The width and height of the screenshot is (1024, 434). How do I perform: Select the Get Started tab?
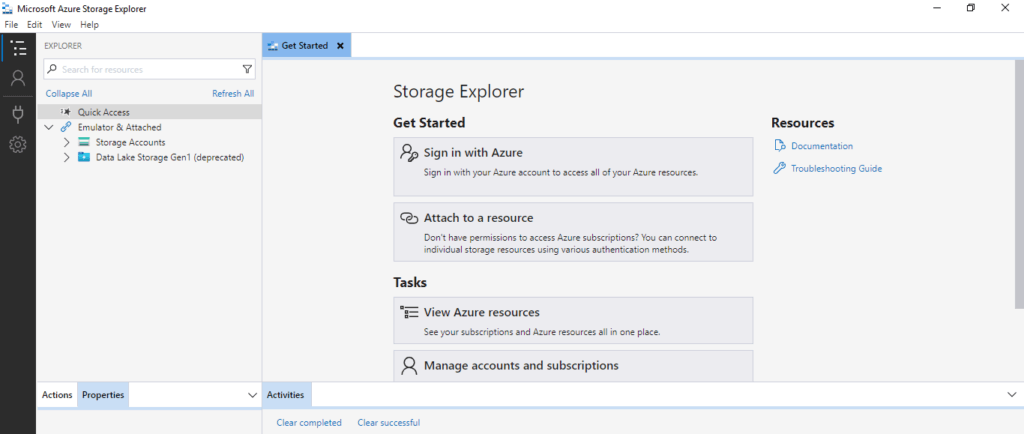pos(306,46)
